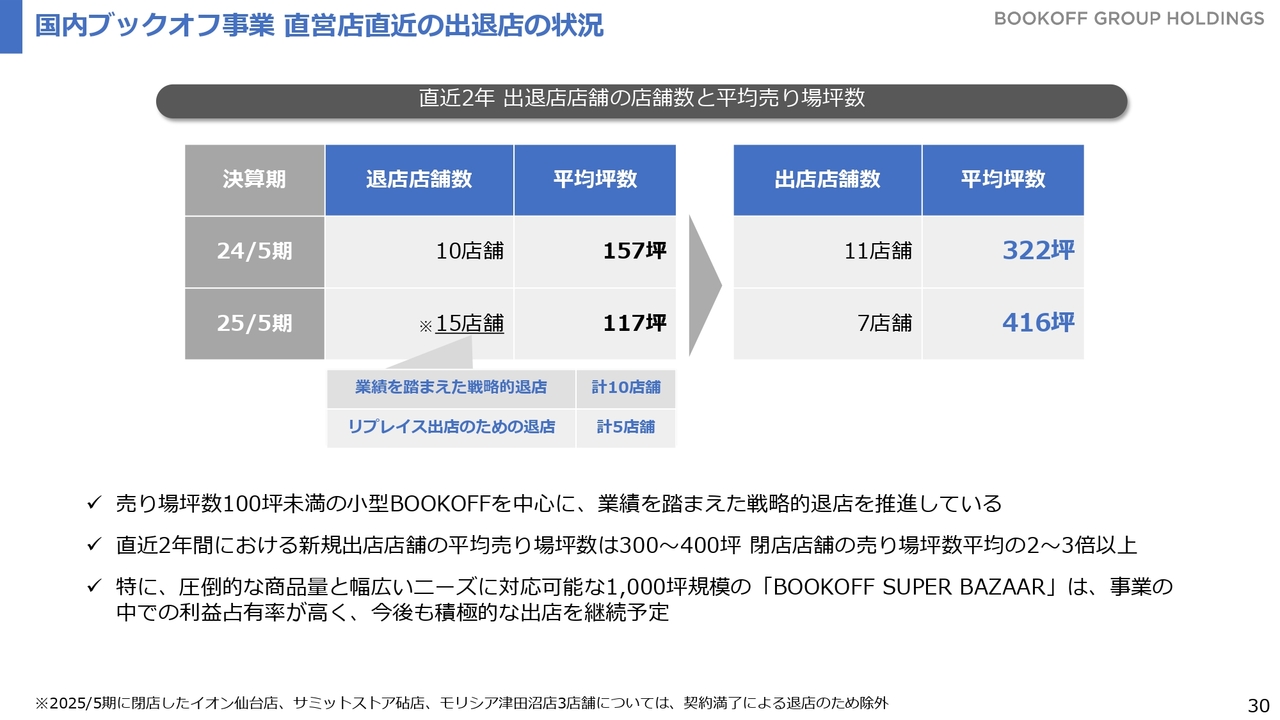
Task: Click the 計5店舗 breakdown cell
Action: point(626,427)
